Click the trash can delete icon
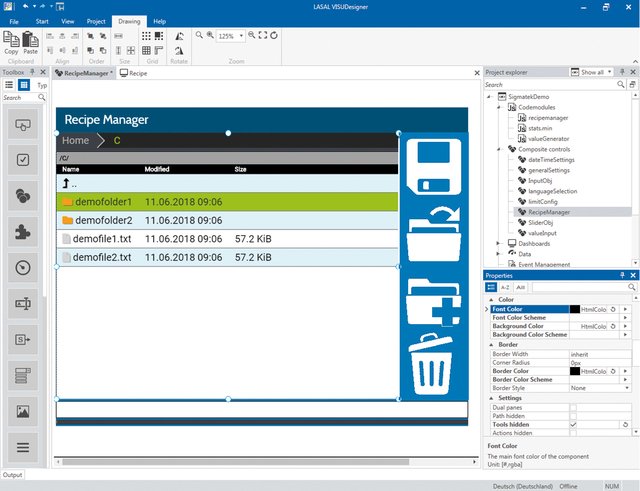This screenshot has height=491, width=640. (431, 363)
